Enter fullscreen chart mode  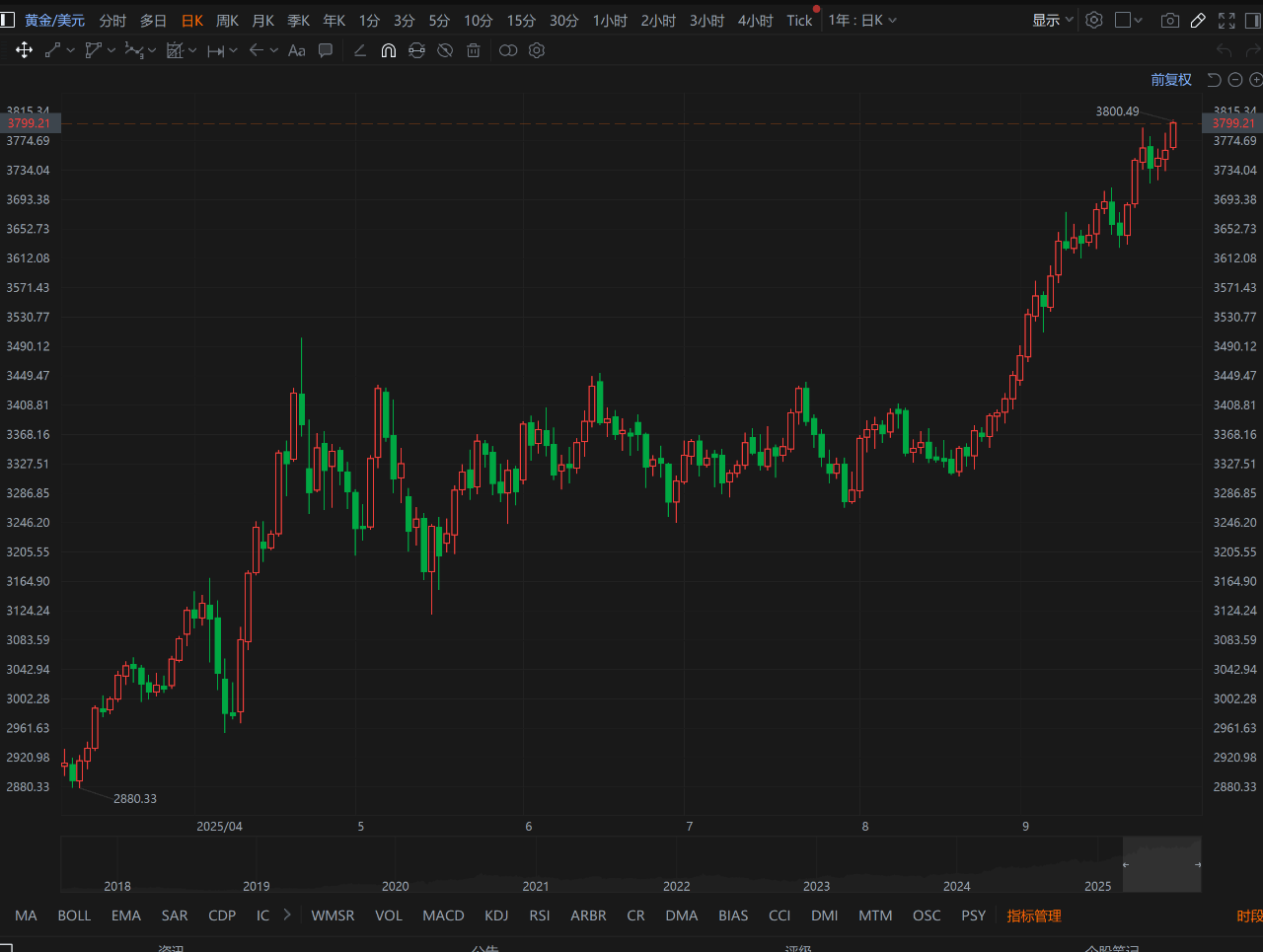pyautogui.click(x=1226, y=20)
